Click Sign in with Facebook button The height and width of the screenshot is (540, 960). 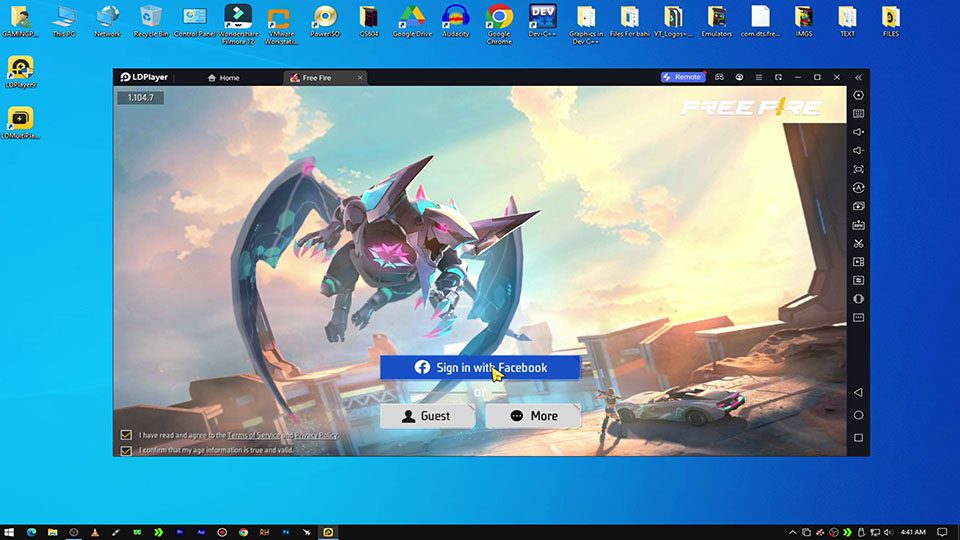pos(480,367)
